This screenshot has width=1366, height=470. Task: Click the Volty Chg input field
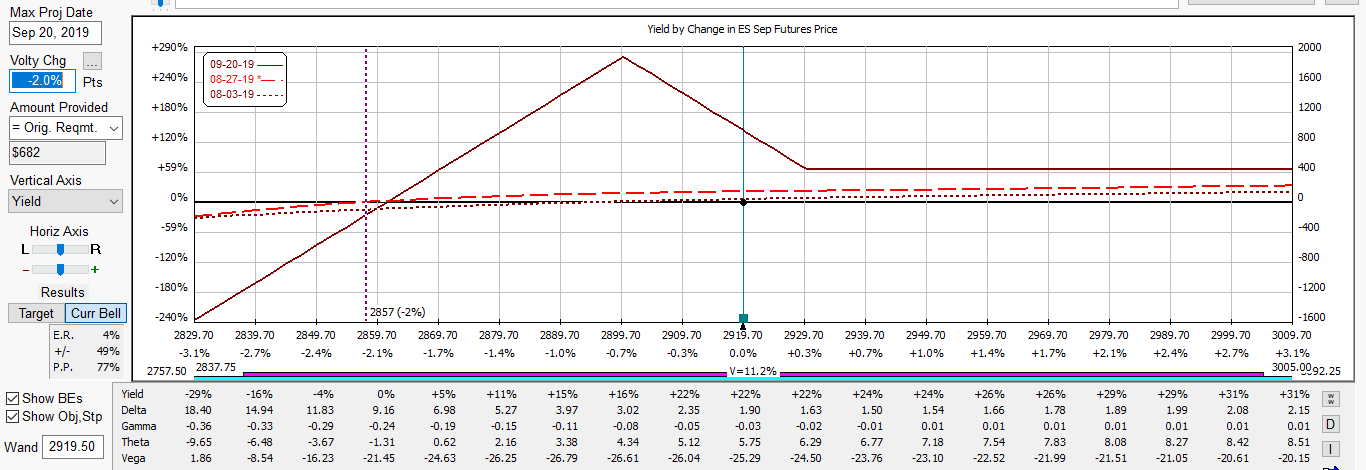43,80
